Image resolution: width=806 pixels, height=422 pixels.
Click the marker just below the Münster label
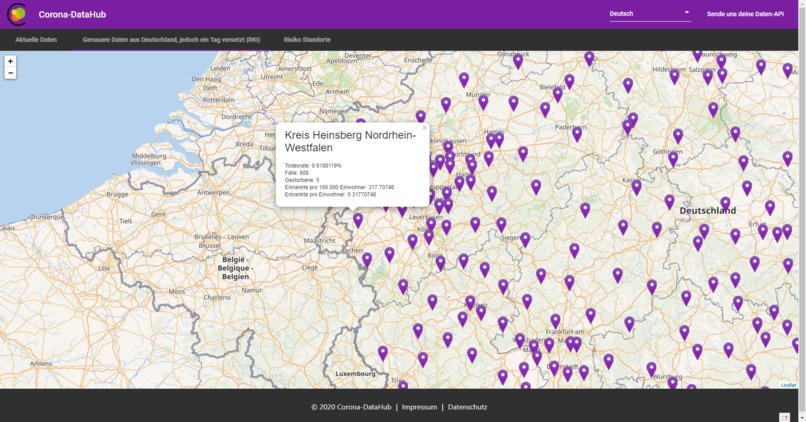point(483,102)
